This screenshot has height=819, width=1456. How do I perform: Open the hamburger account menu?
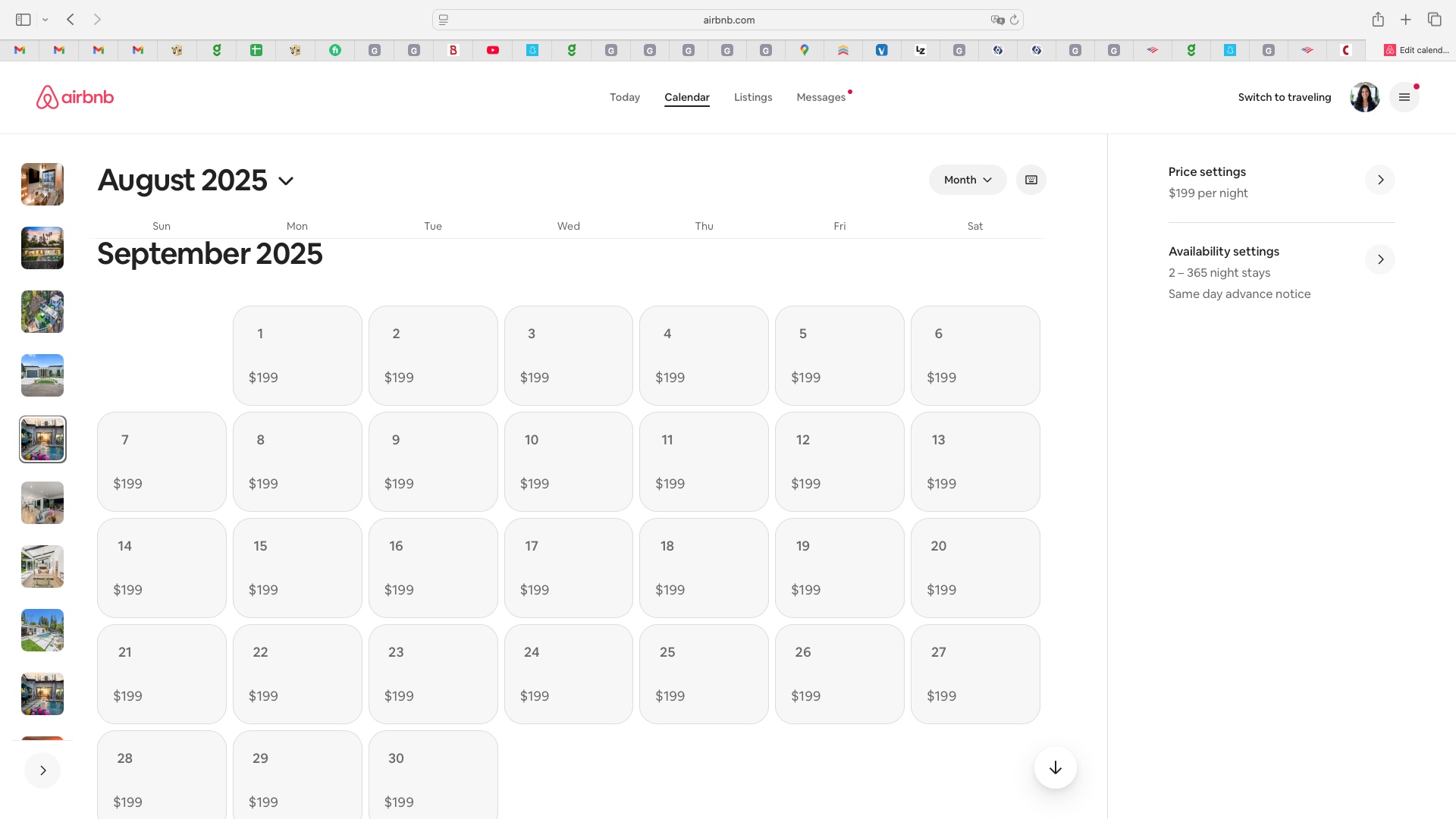(1404, 97)
